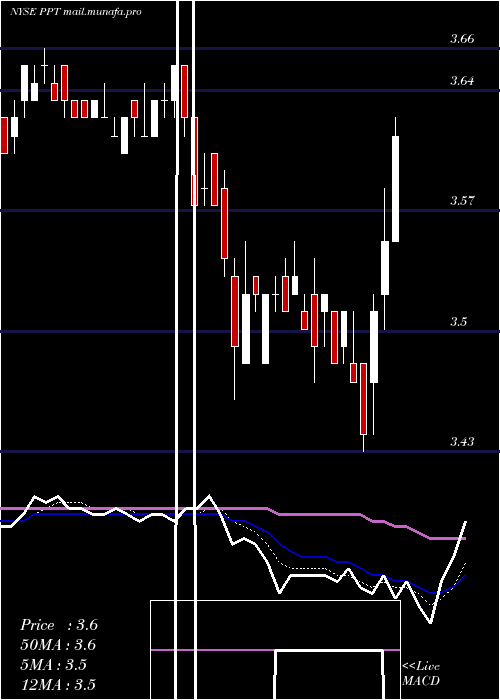
Task: Click the <<Live MACD label
Action: [x=421, y=673]
